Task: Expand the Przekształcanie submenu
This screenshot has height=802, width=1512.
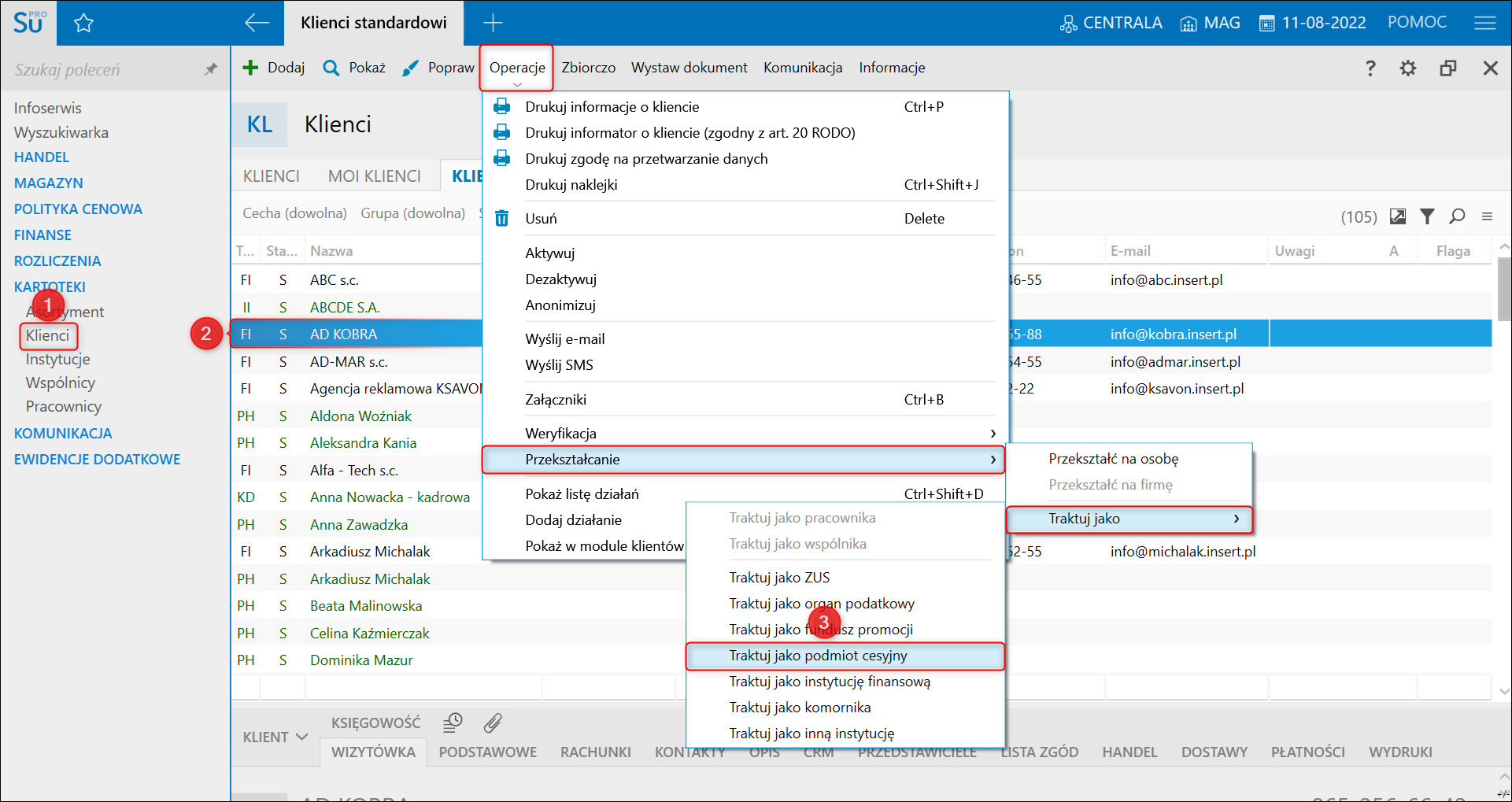Action: tap(745, 459)
